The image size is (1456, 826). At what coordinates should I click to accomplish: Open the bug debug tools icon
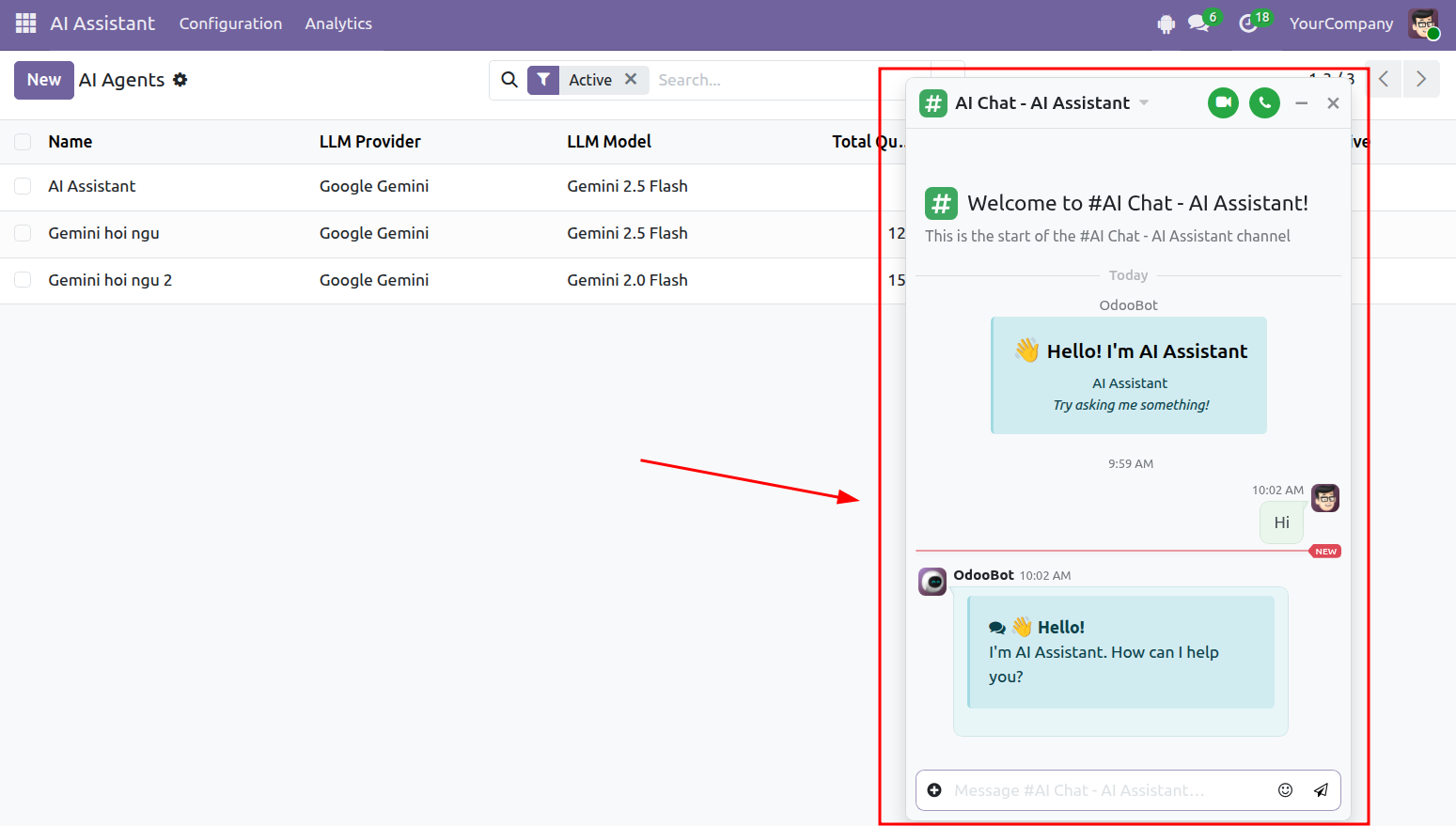click(1166, 24)
